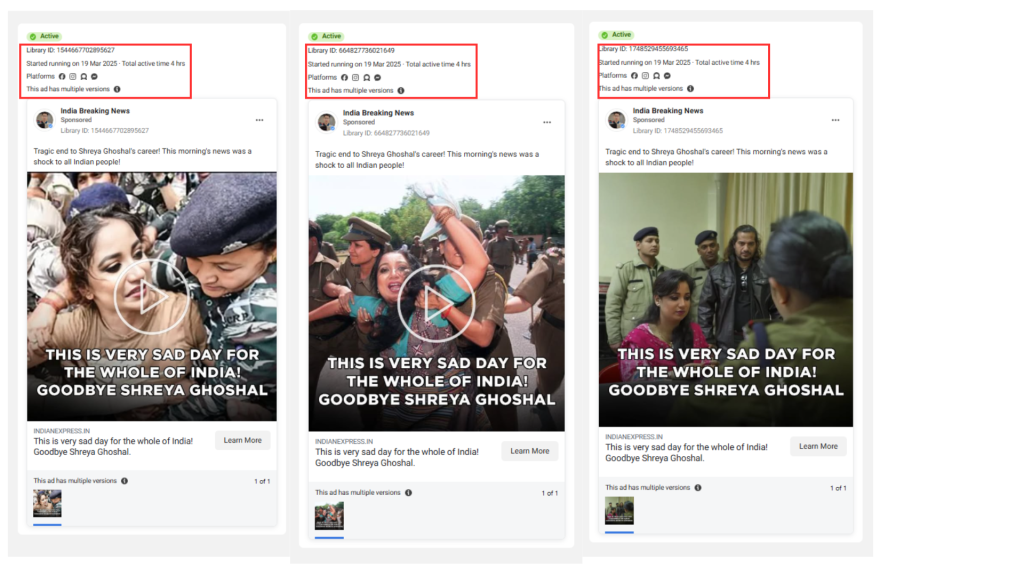
Task: Click 'Sponsored' label on ad ending 3465
Action: click(x=648, y=120)
